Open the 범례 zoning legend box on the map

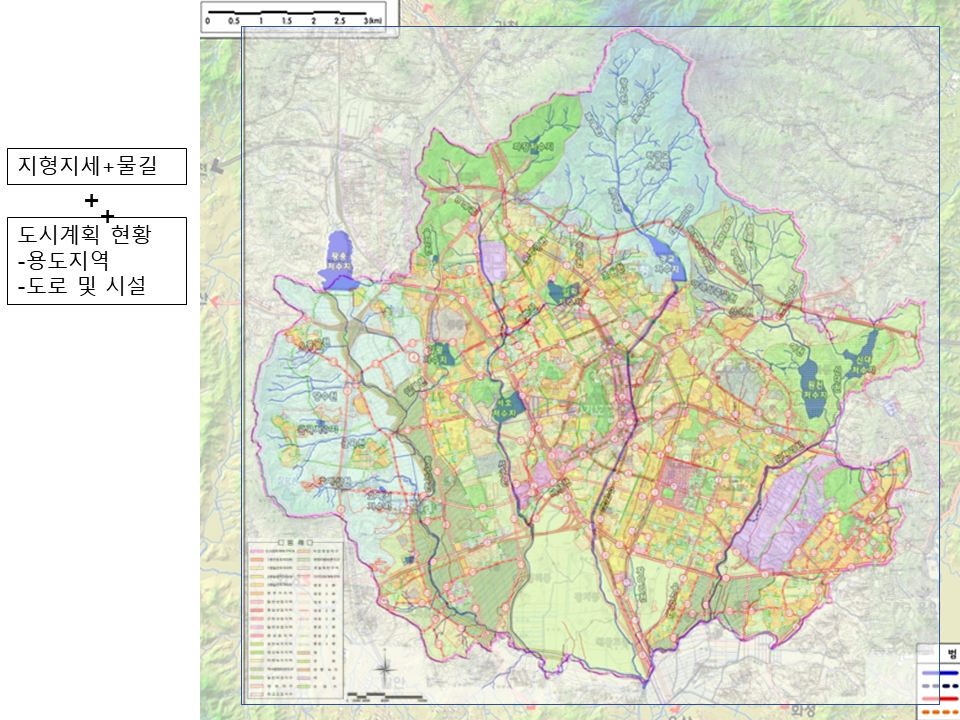tap(295, 620)
